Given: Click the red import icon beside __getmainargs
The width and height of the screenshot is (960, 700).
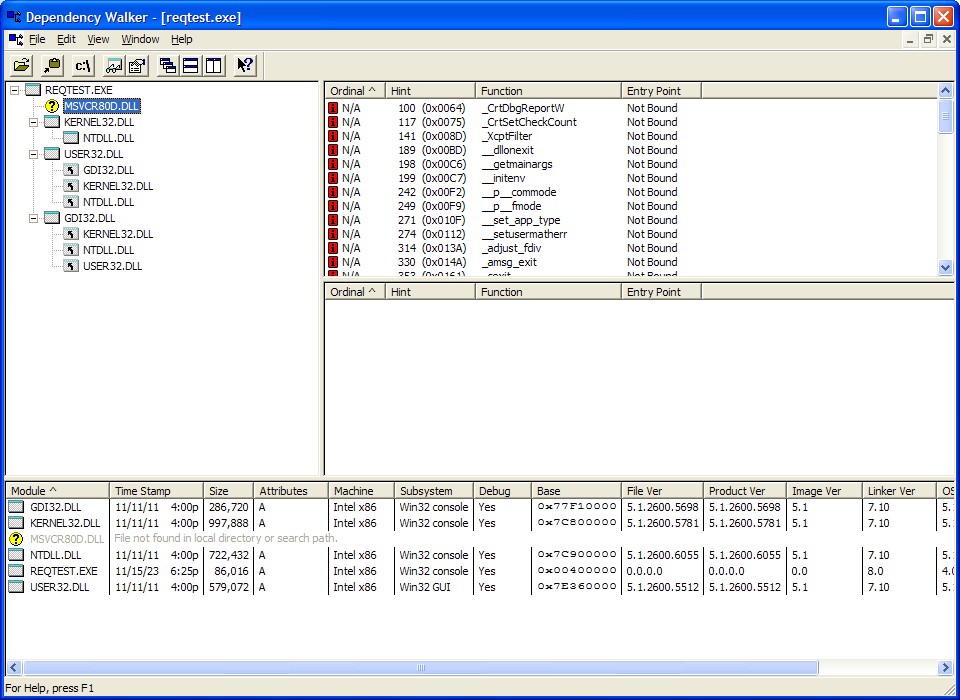Looking at the screenshot, I should click(x=333, y=164).
